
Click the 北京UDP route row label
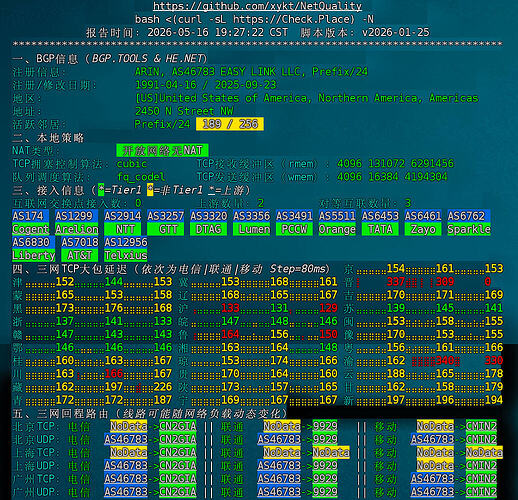coord(36,440)
